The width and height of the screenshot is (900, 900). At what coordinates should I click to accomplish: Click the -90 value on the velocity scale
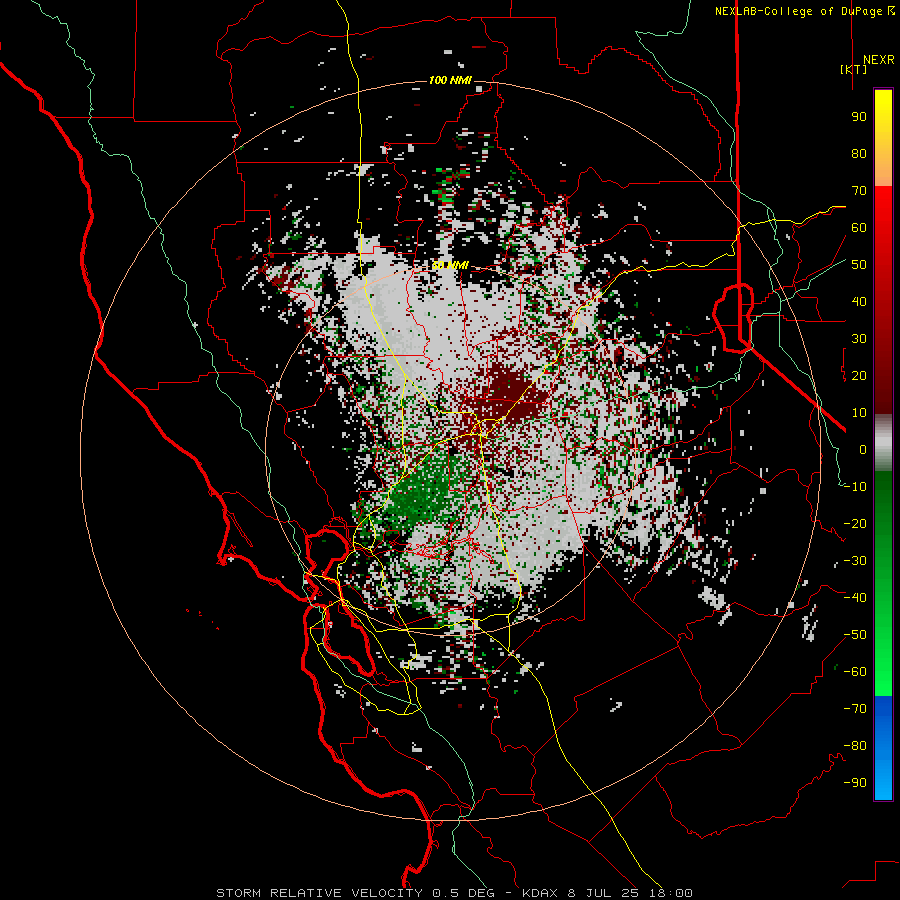(855, 783)
